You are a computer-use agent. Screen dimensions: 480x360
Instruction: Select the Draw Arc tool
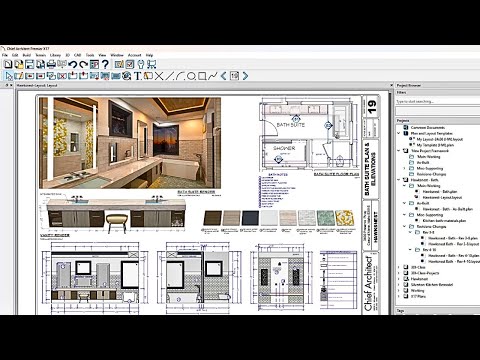180,76
